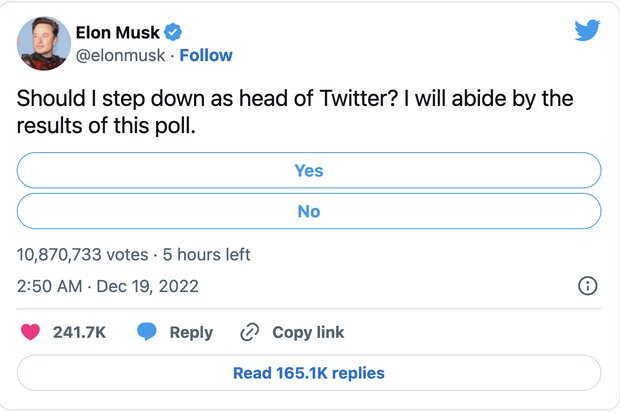Read 165.1K replies
The image size is (620, 413).
(x=309, y=373)
